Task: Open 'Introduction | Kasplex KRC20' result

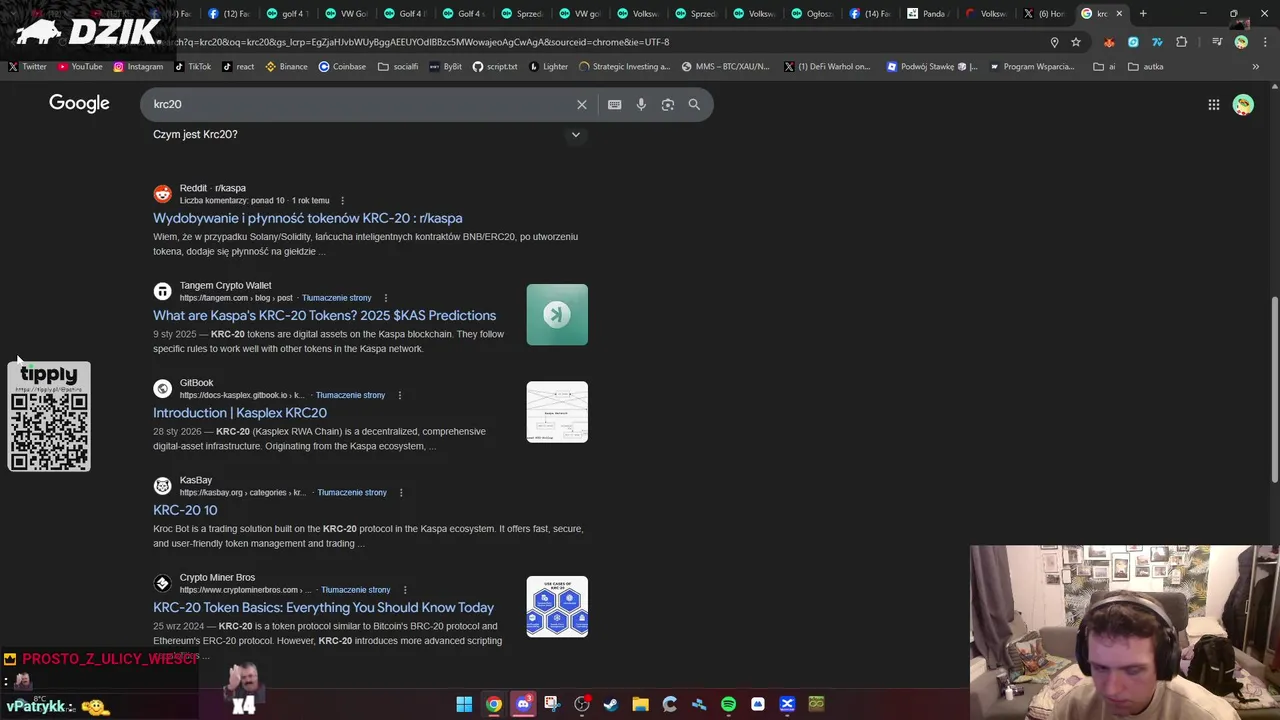Action: coord(240,412)
